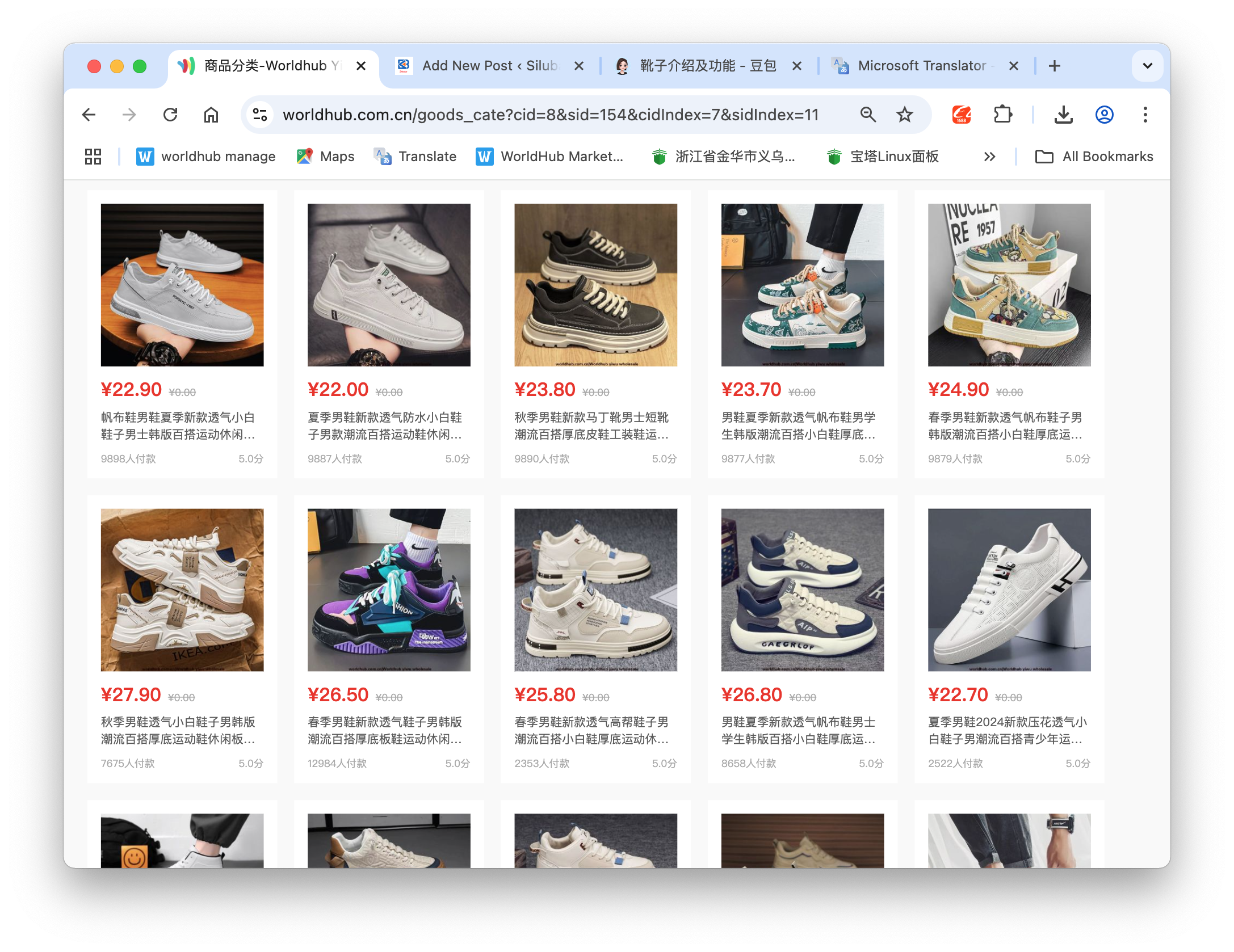Open the new tab plus button
Screen dimensions: 1234x952
click(x=1055, y=66)
